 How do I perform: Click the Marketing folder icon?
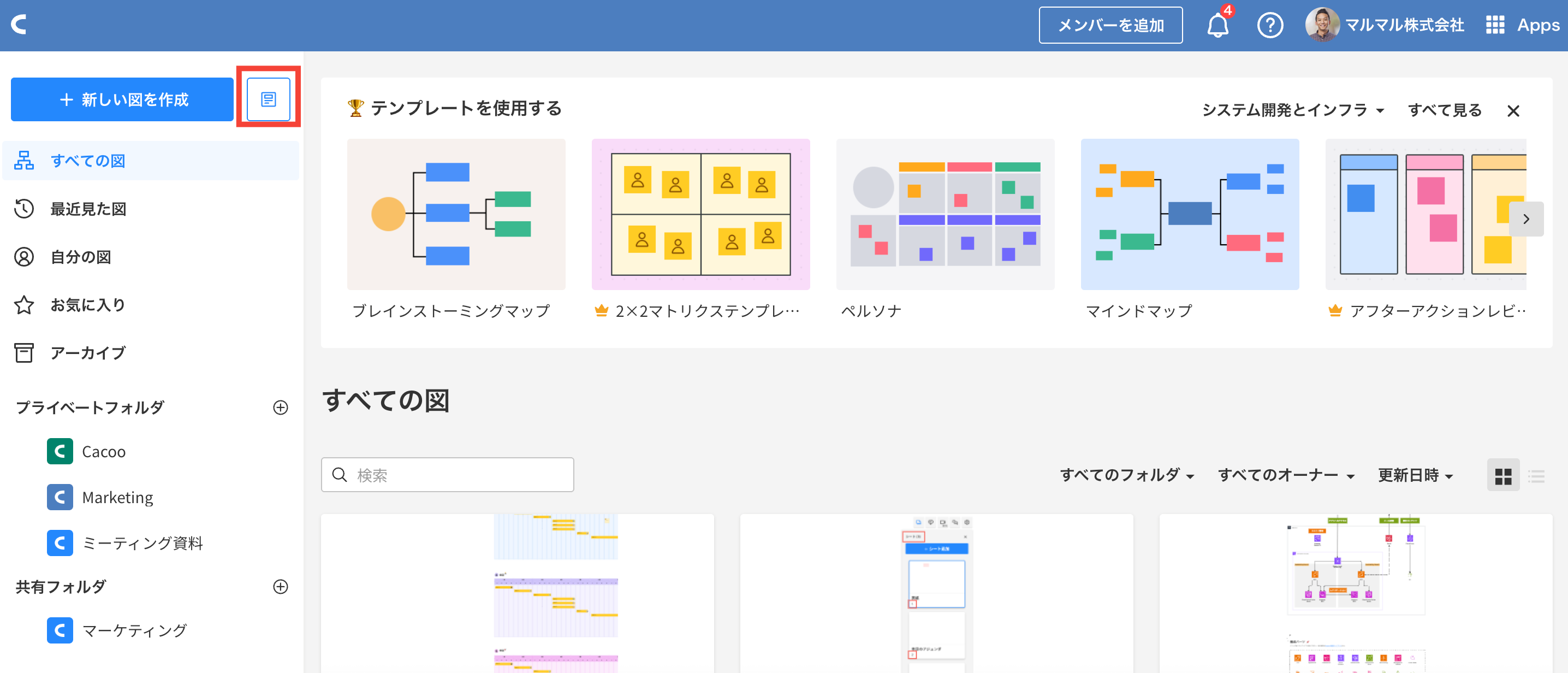[60, 497]
